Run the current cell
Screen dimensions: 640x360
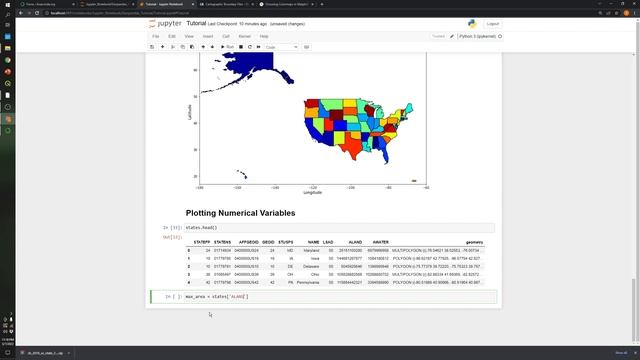227,47
